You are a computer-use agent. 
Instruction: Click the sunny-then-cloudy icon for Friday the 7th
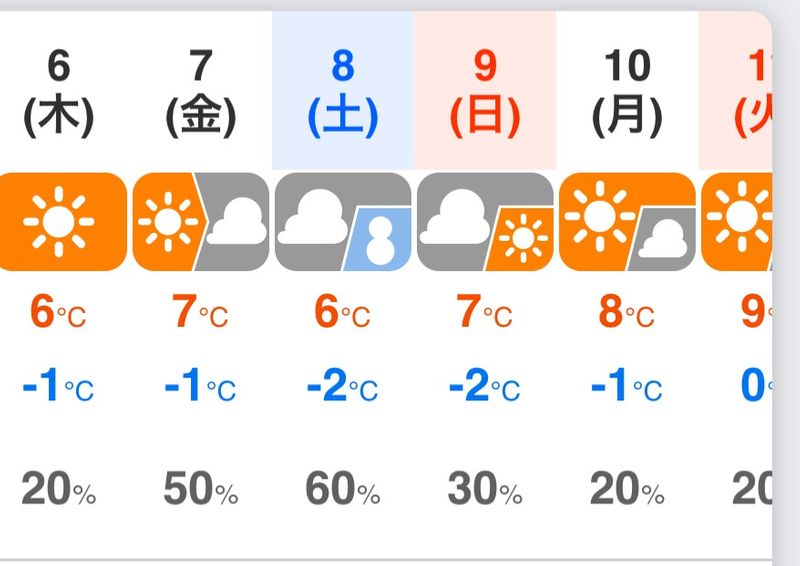pyautogui.click(x=201, y=222)
